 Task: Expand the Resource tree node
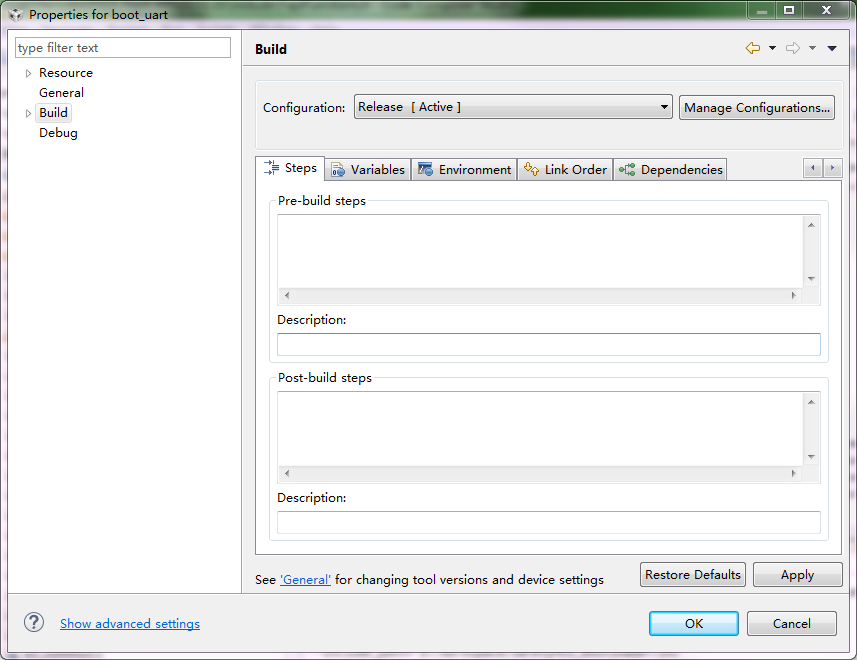[28, 73]
